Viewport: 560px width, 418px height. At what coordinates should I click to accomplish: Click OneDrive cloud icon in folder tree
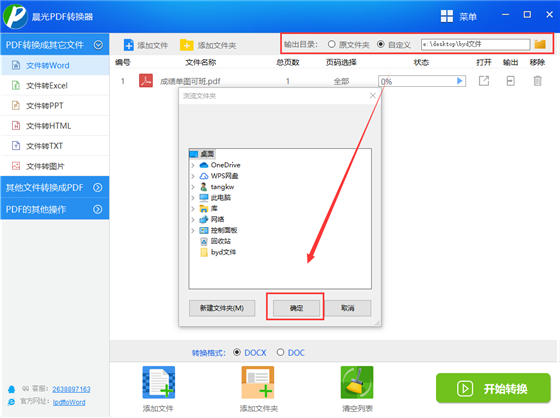tap(204, 165)
